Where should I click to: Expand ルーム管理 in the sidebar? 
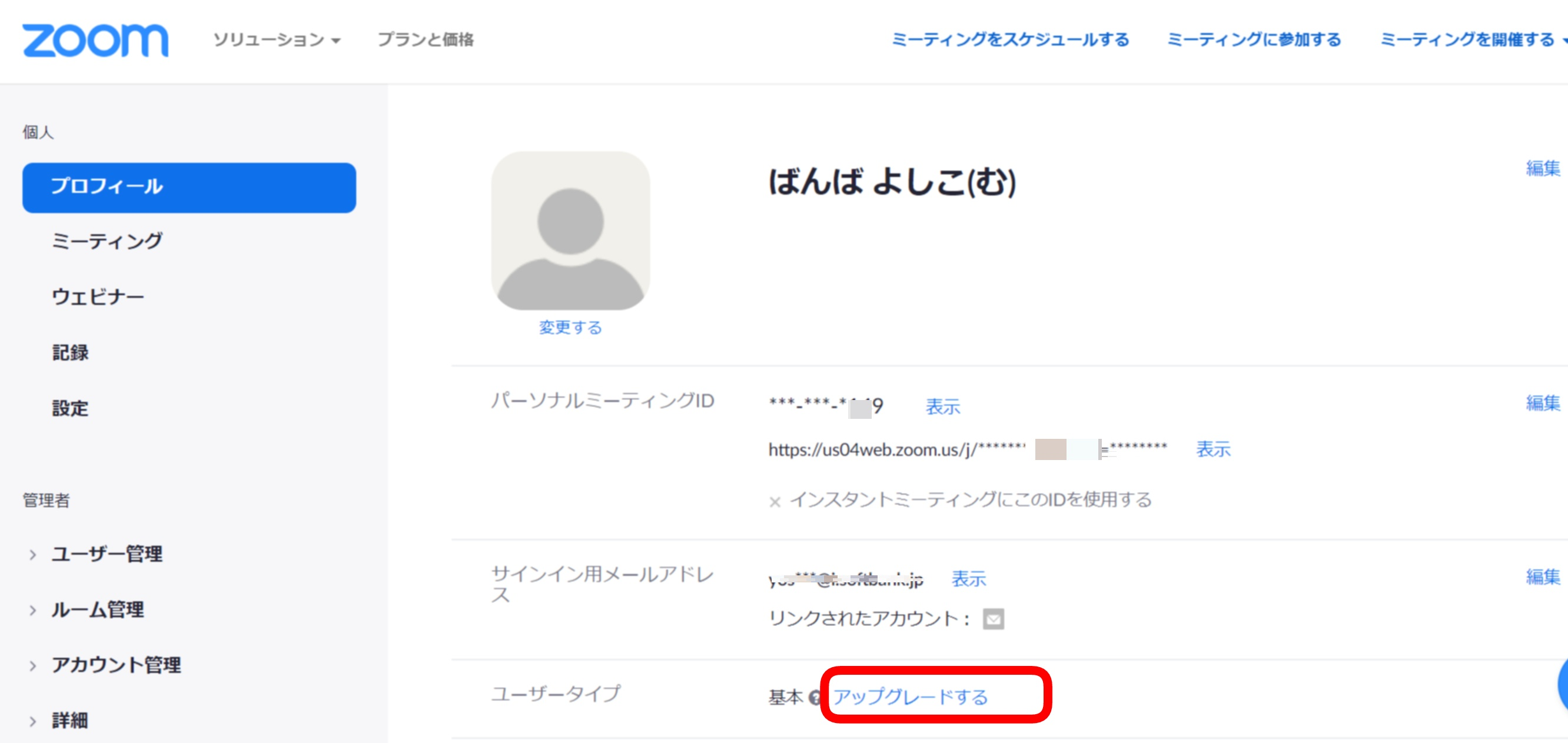[97, 609]
